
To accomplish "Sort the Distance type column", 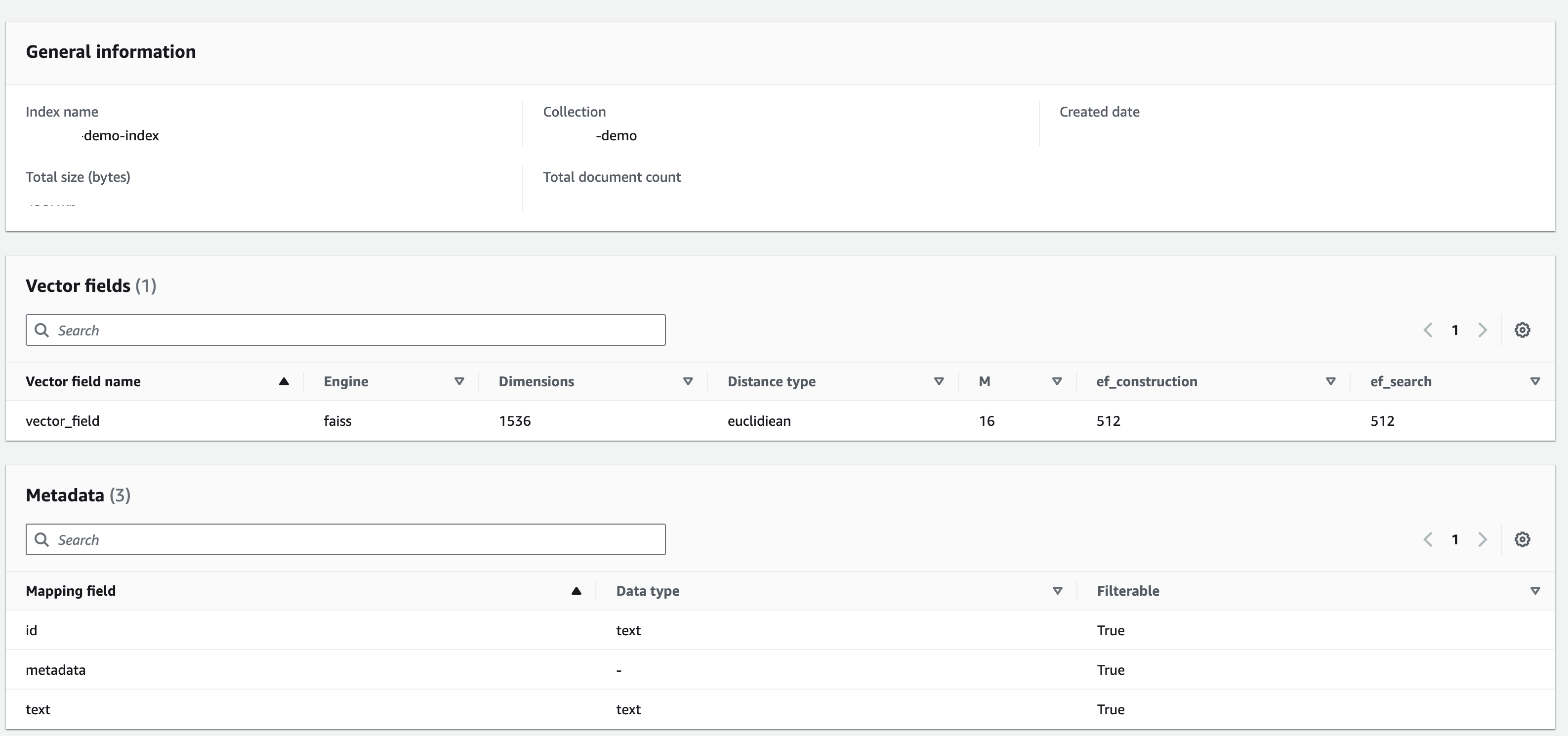I will point(939,382).
